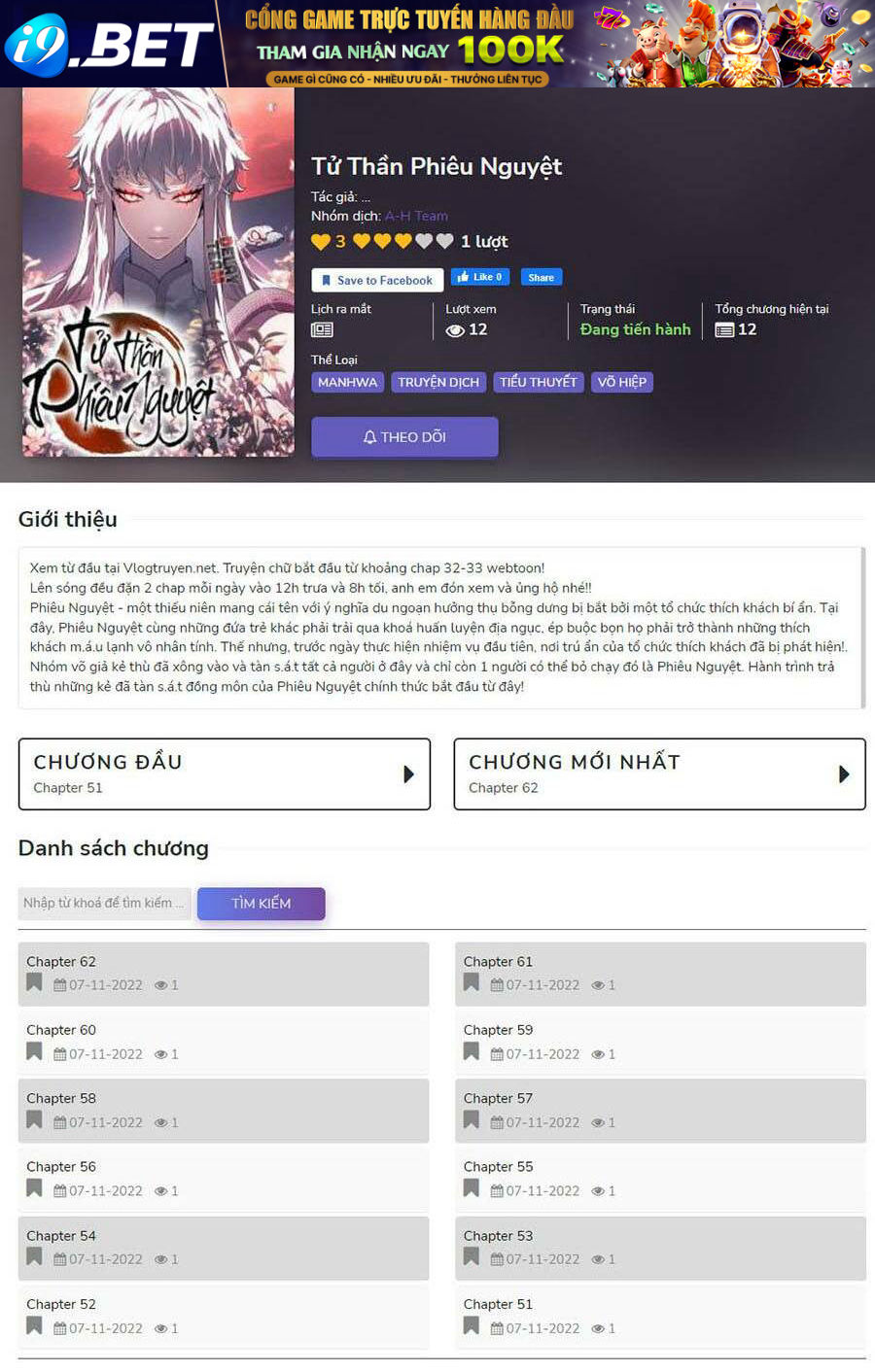Viewport: 875px width, 1372px height.
Task: Click the release schedule newspaper icon
Action: click(x=322, y=330)
